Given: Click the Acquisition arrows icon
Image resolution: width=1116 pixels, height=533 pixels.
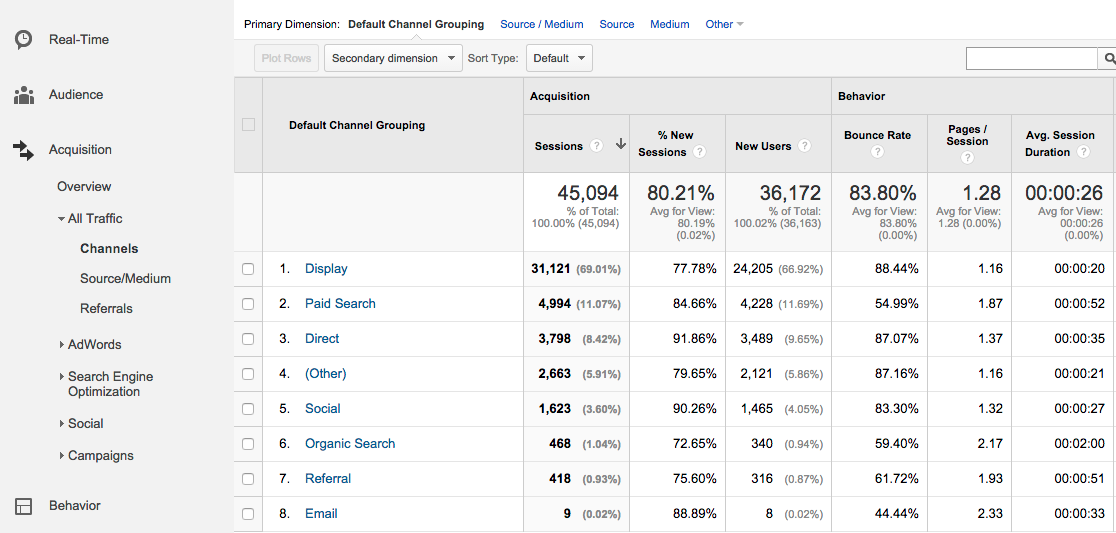Looking at the screenshot, I should [23, 150].
